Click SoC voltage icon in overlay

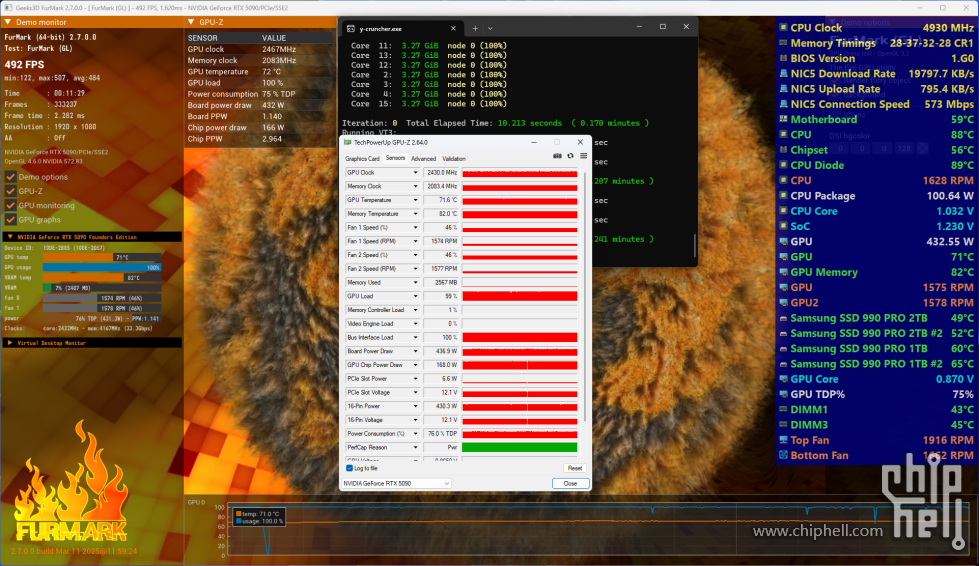pos(783,227)
